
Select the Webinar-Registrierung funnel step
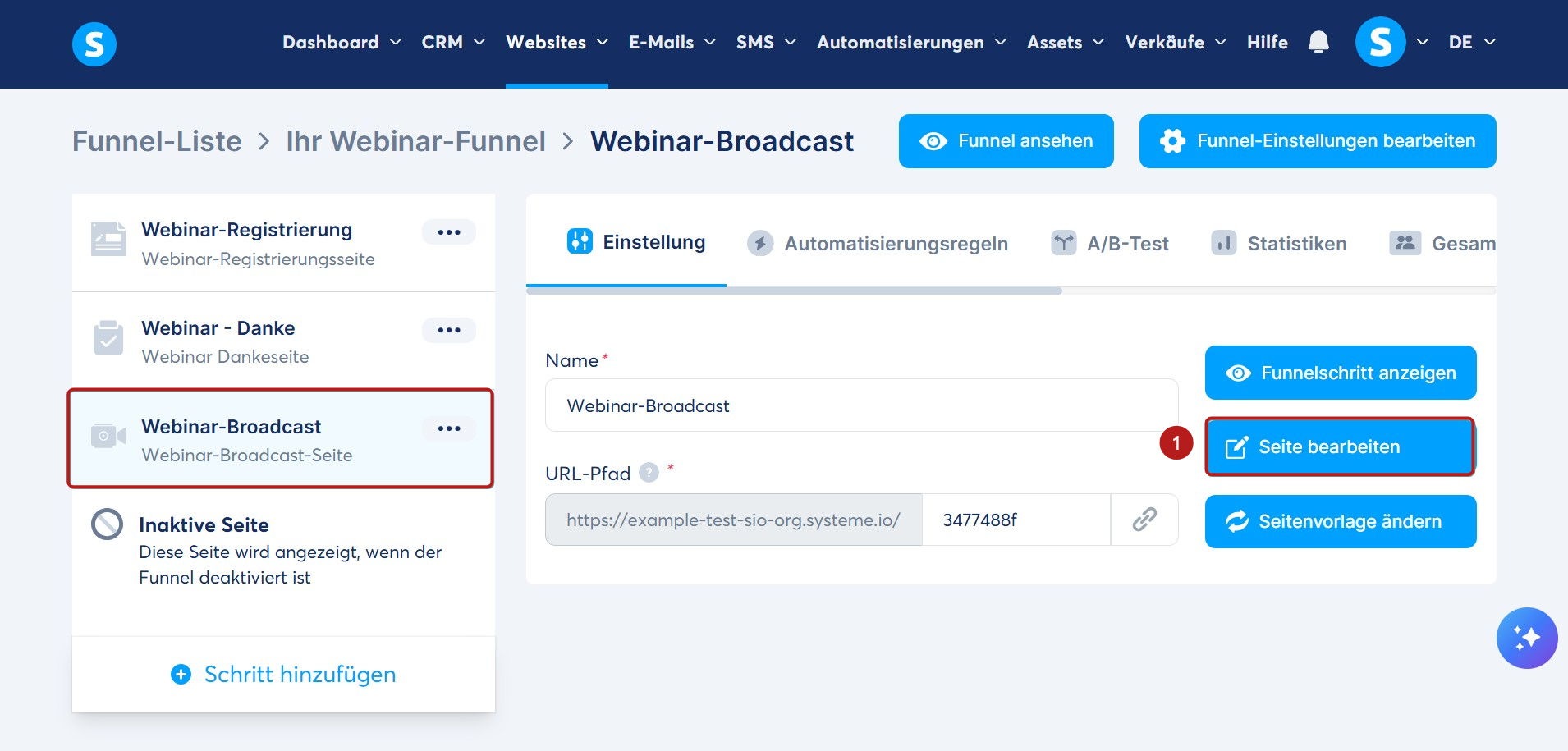coord(283,243)
